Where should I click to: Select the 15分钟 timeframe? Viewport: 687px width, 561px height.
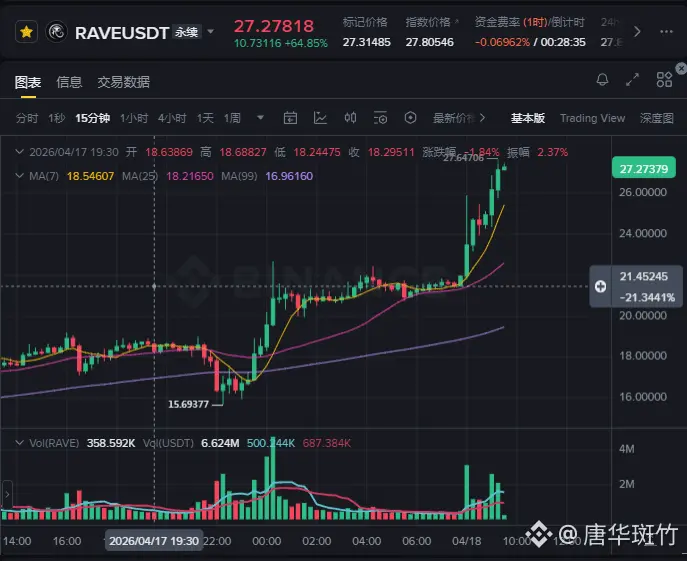tap(92, 118)
